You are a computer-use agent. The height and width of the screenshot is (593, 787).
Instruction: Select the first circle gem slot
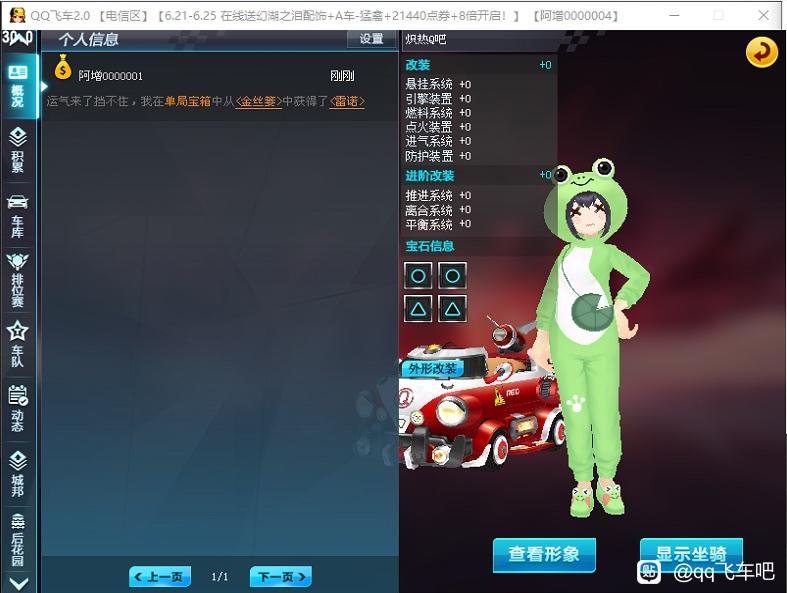coord(418,275)
